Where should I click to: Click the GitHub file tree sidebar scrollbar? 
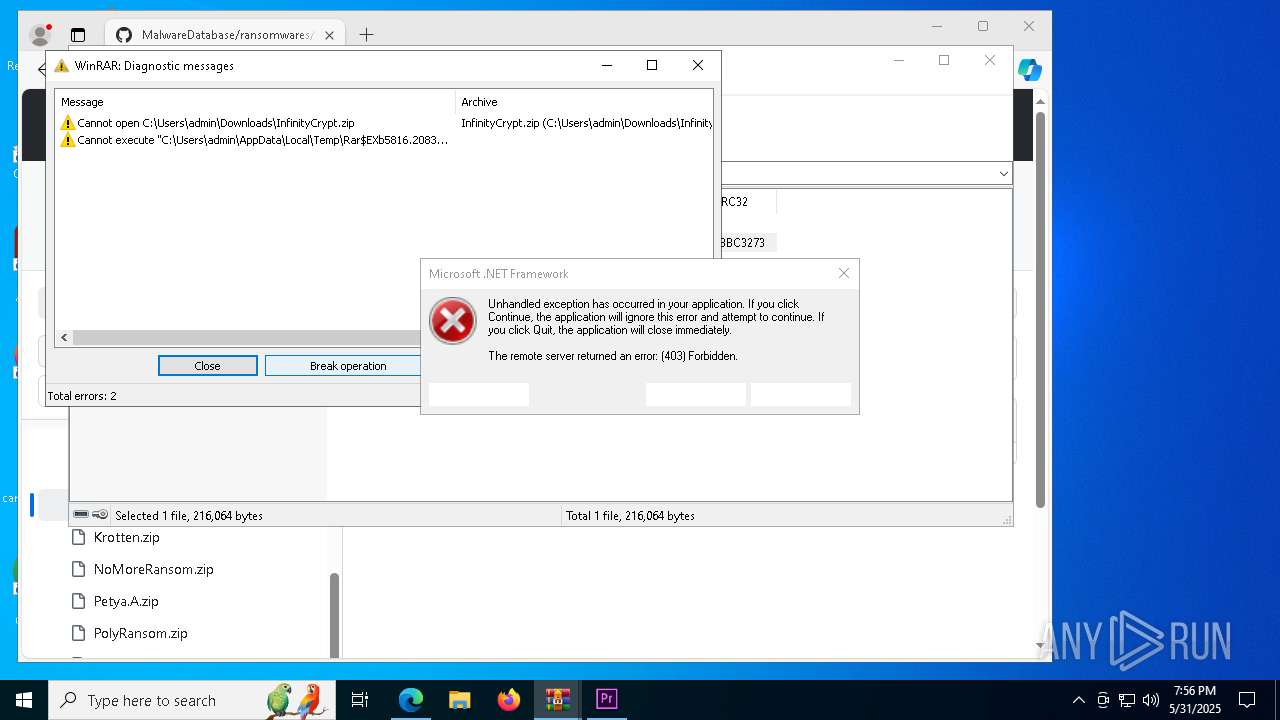point(334,613)
